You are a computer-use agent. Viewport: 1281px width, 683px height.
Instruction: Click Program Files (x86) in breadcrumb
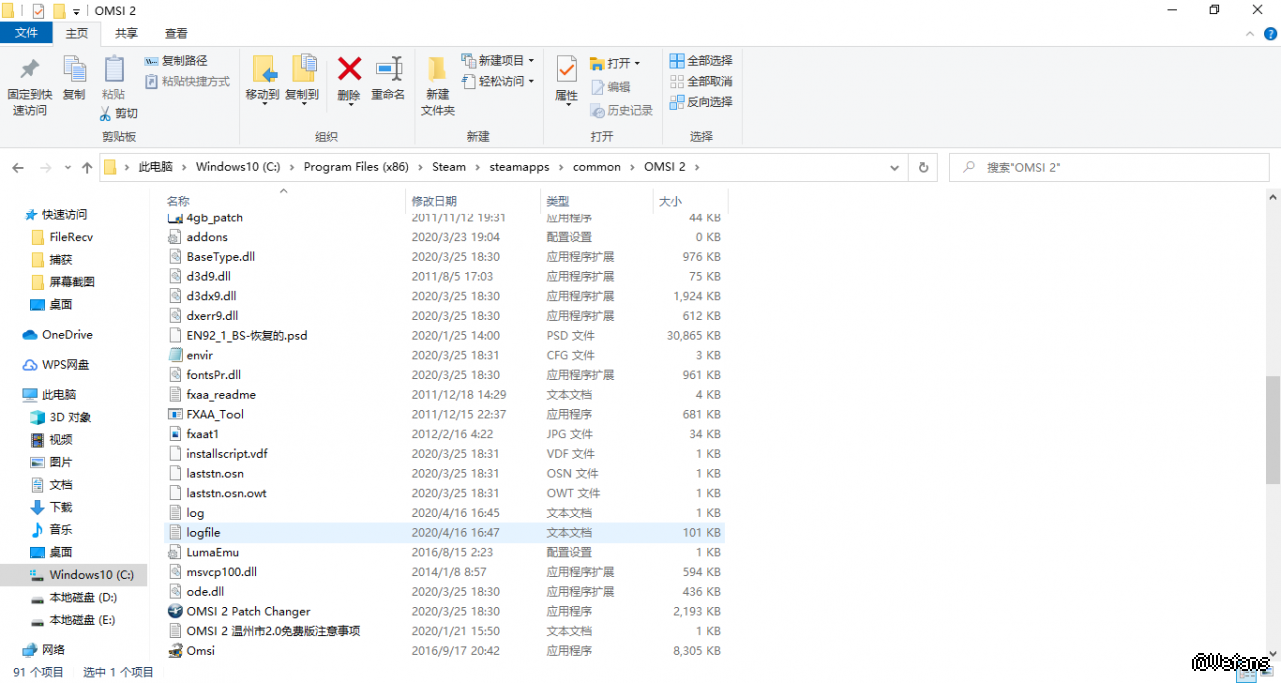355,167
